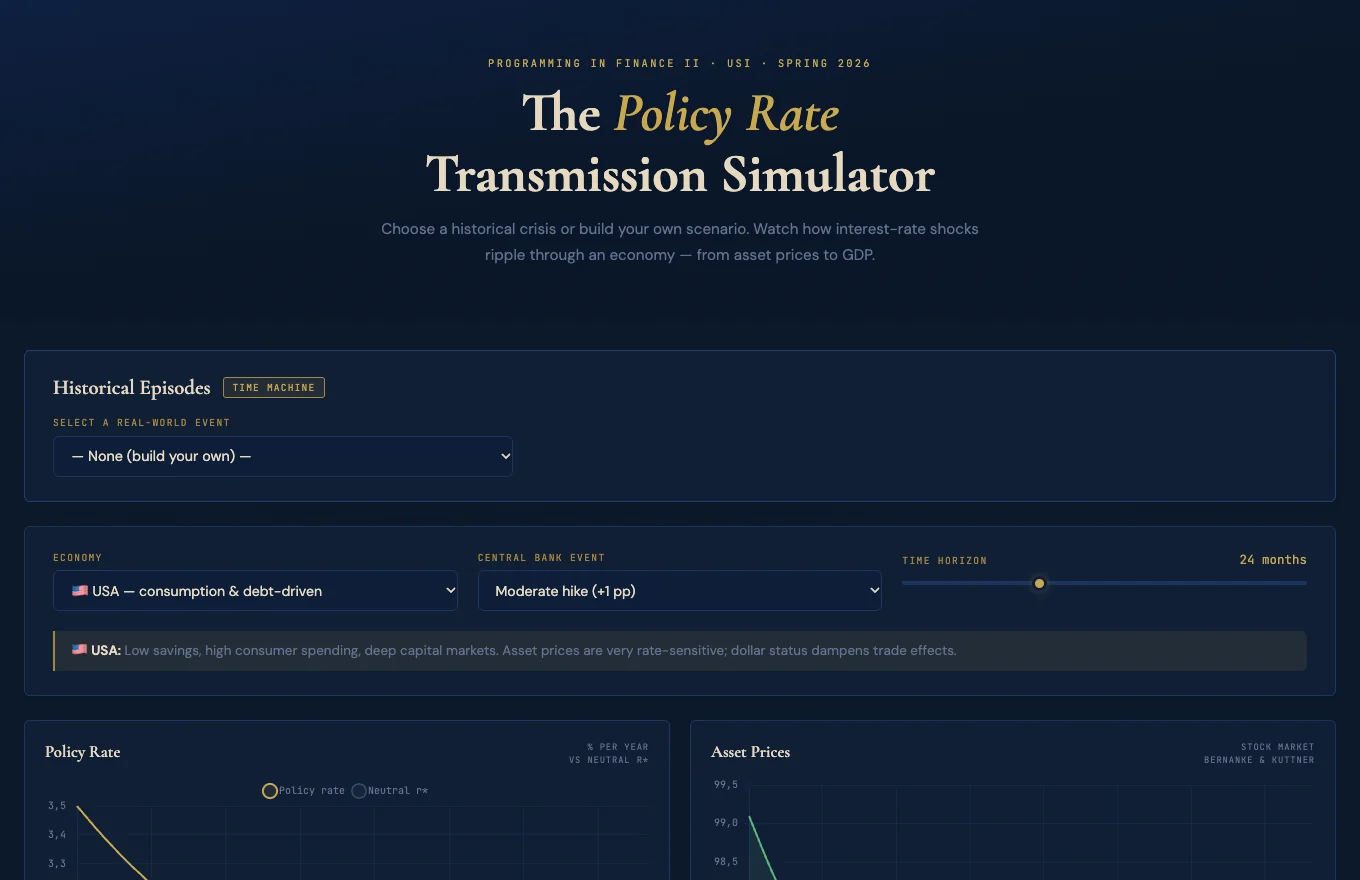Screen dimensions: 1360x880
Task: Click the 99,0 value on Asset Prices axis
Action: coord(726,823)
